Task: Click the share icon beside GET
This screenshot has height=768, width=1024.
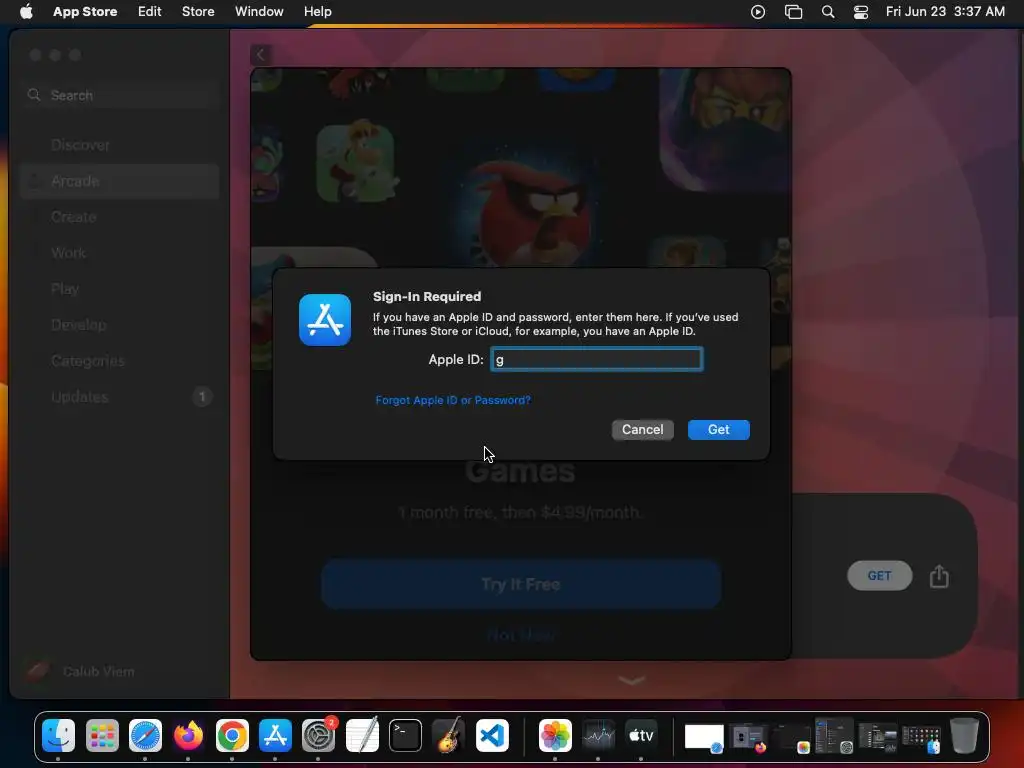Action: coord(939,576)
